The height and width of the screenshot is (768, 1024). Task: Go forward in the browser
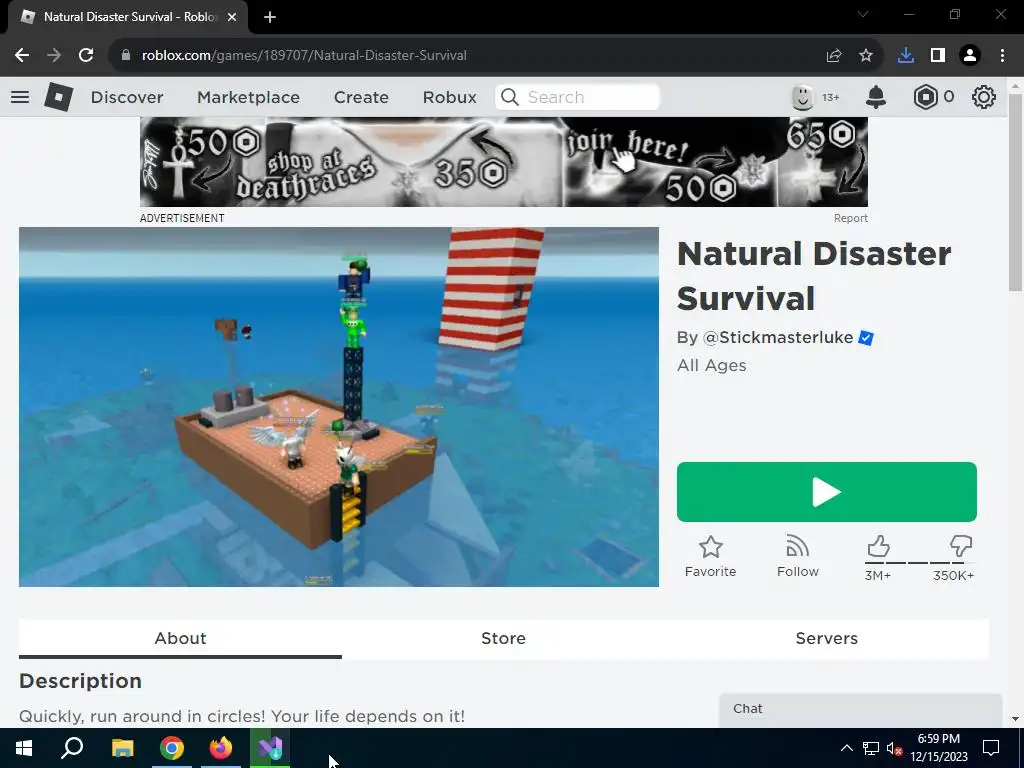pyautogui.click(x=54, y=56)
